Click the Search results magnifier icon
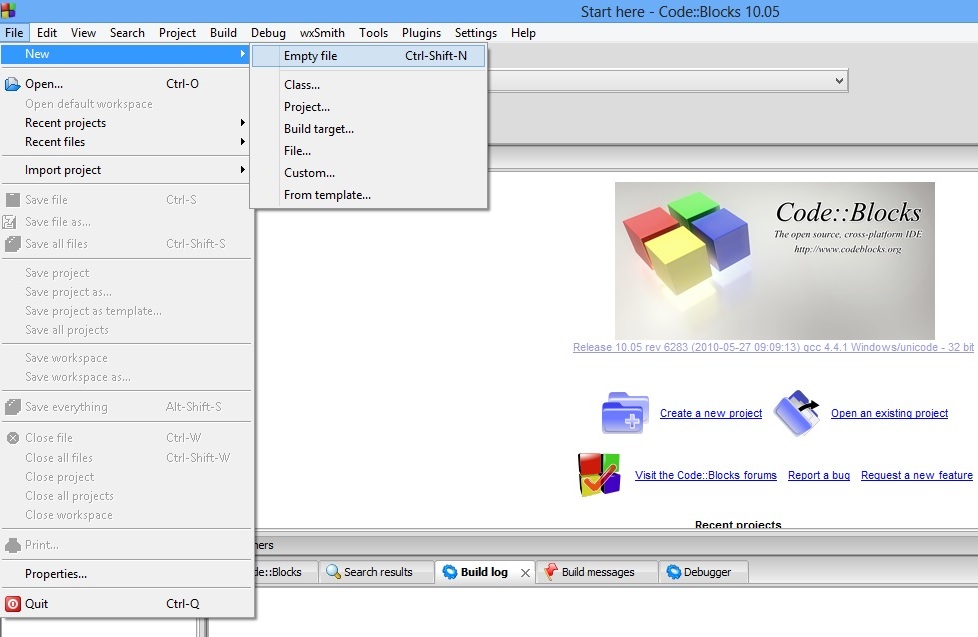 pos(333,571)
